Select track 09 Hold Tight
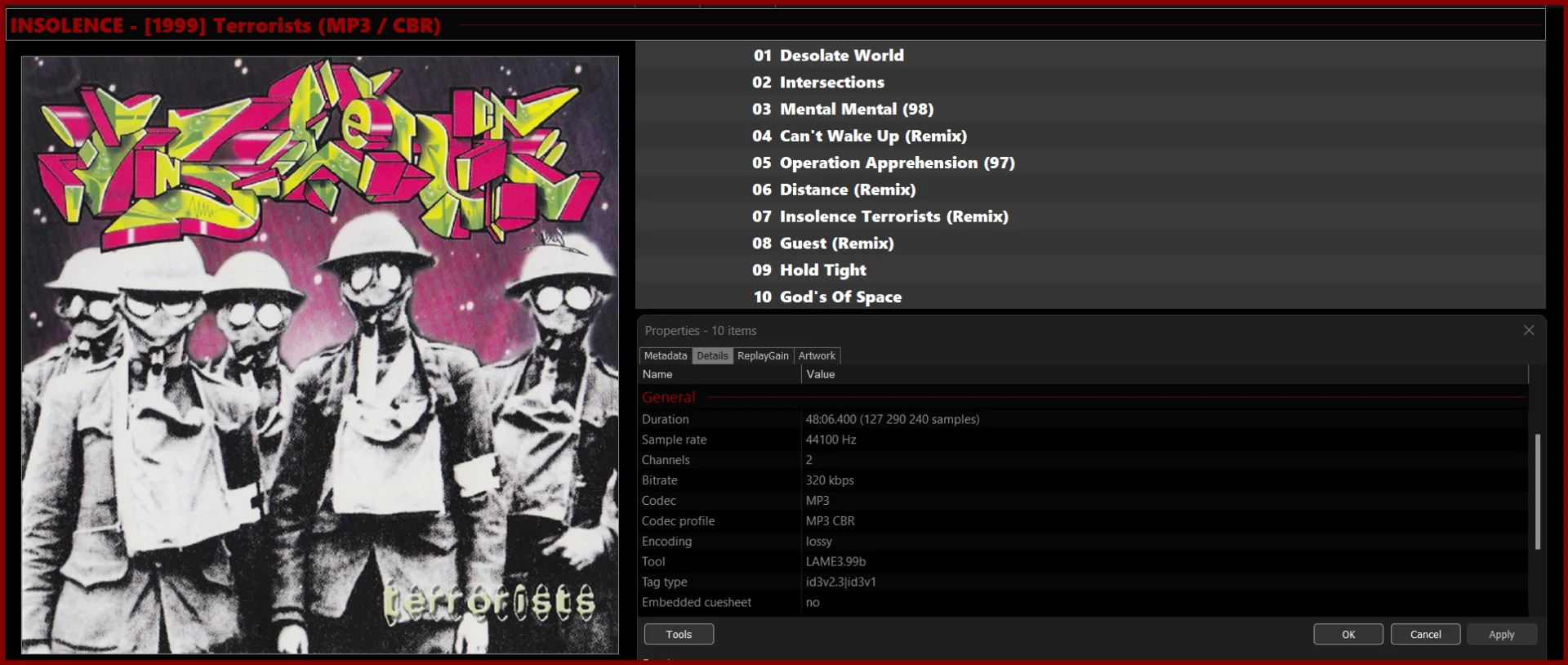The width and height of the screenshot is (1568, 665). pyautogui.click(x=1090, y=270)
